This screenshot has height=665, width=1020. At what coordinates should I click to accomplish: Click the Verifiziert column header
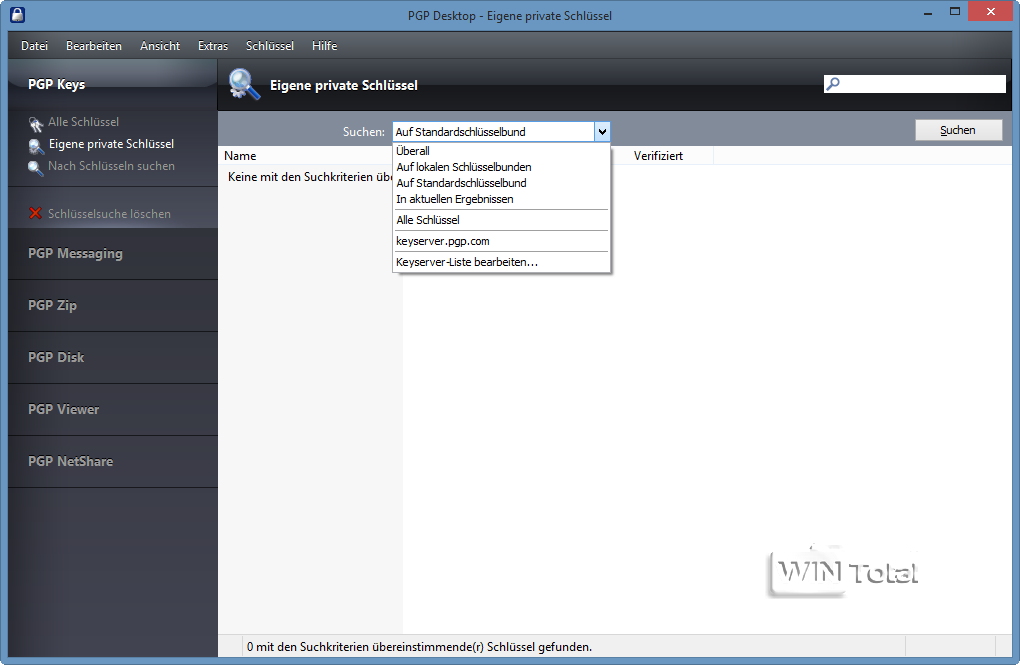click(x=658, y=156)
